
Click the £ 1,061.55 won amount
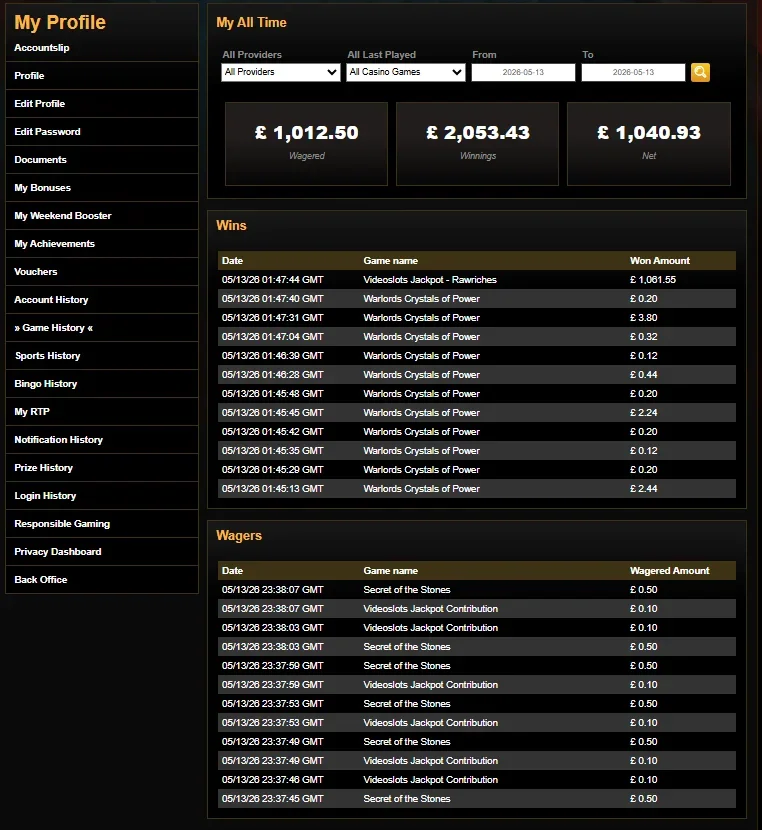pos(652,280)
